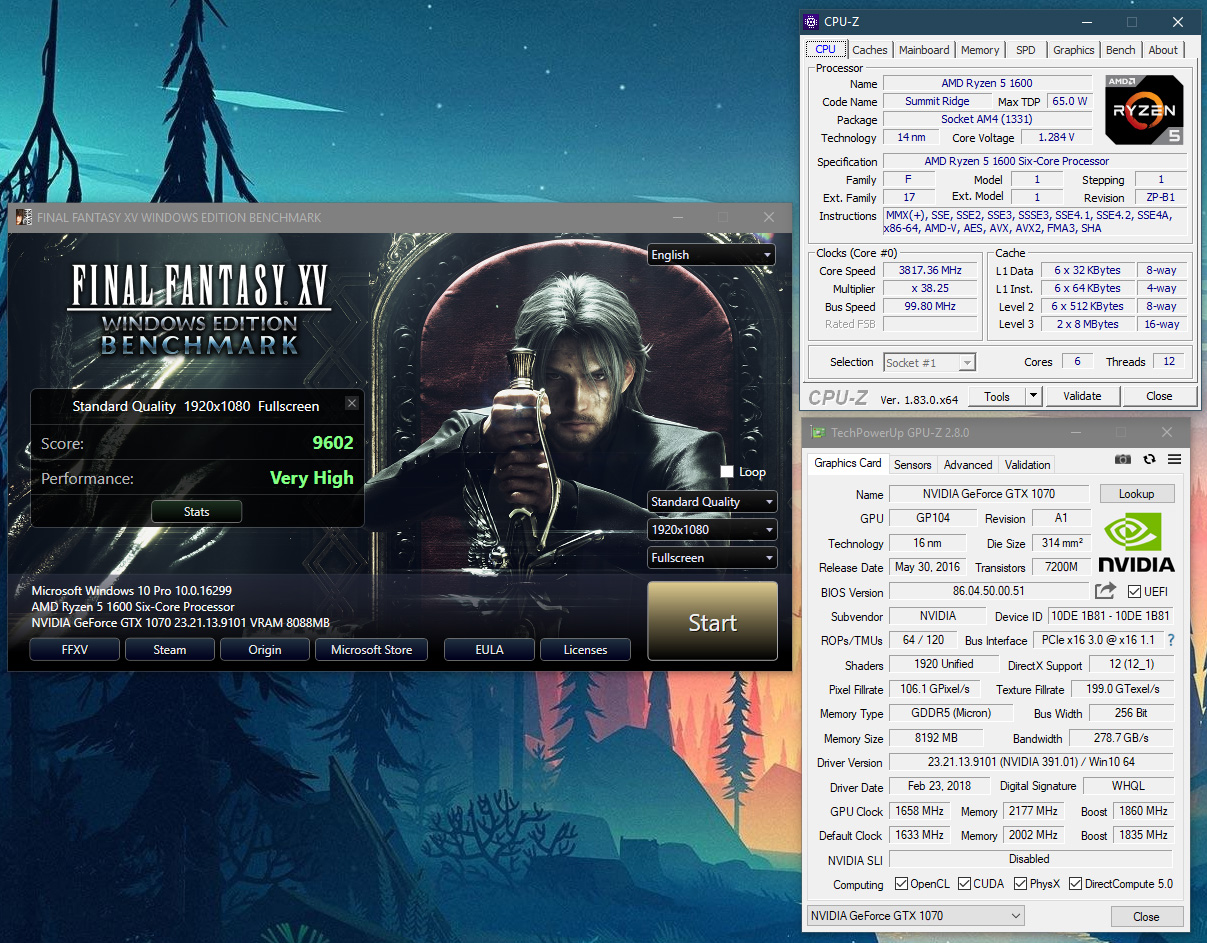
Task: Open the EULA button
Action: tap(489, 650)
